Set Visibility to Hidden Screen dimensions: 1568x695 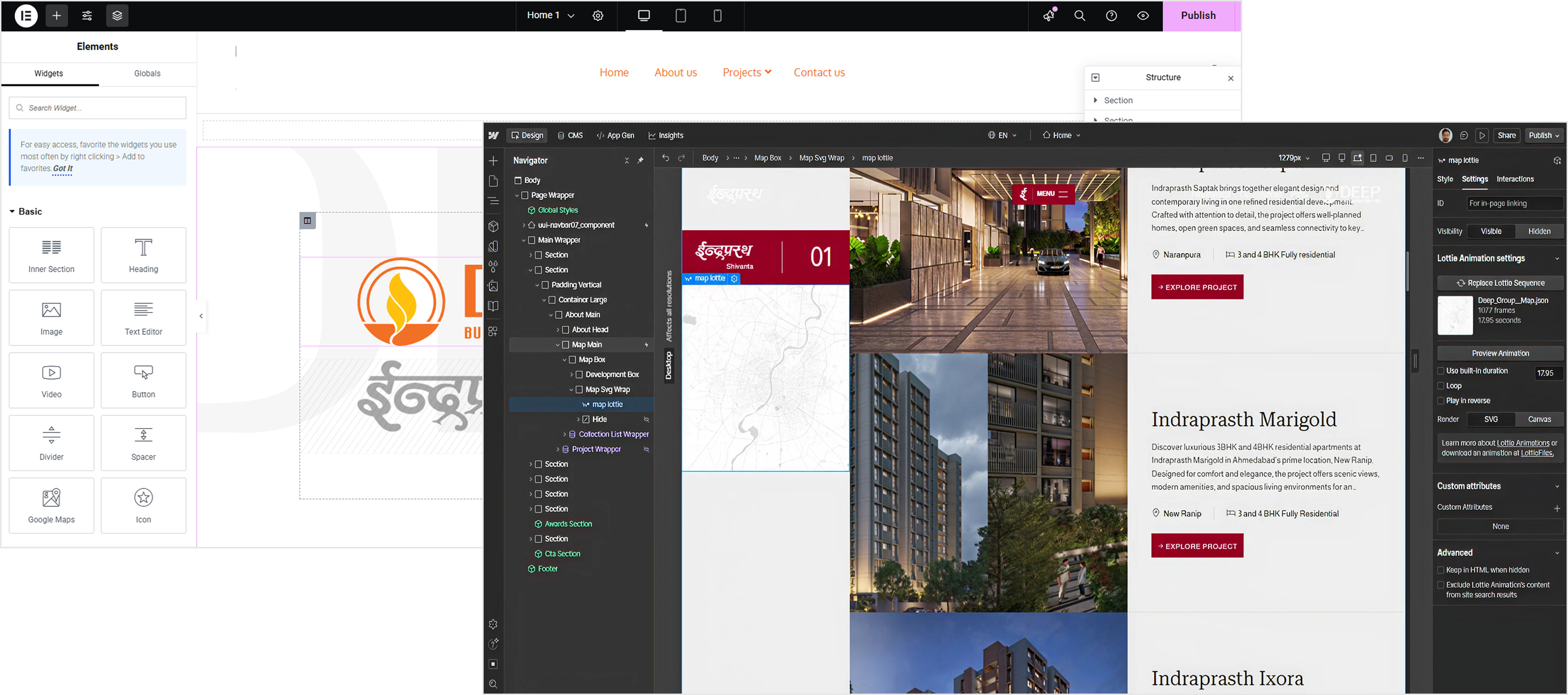pos(1539,231)
